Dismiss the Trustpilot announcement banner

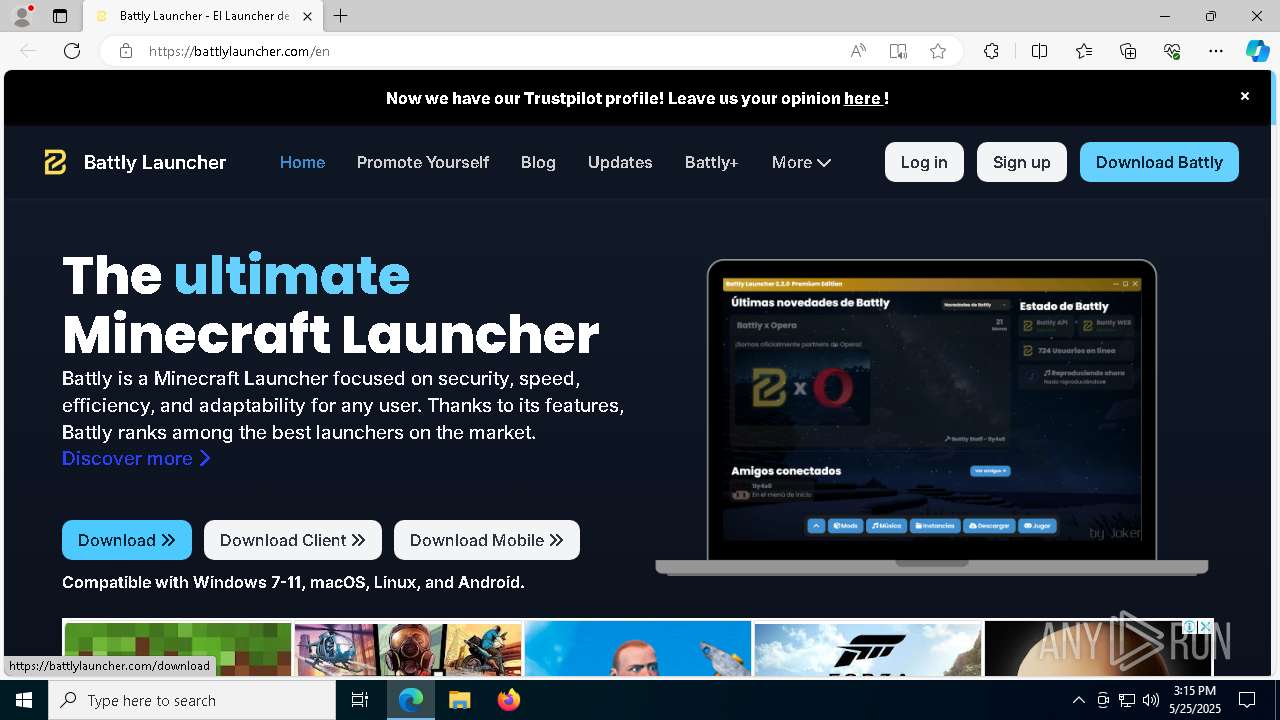pyautogui.click(x=1245, y=96)
